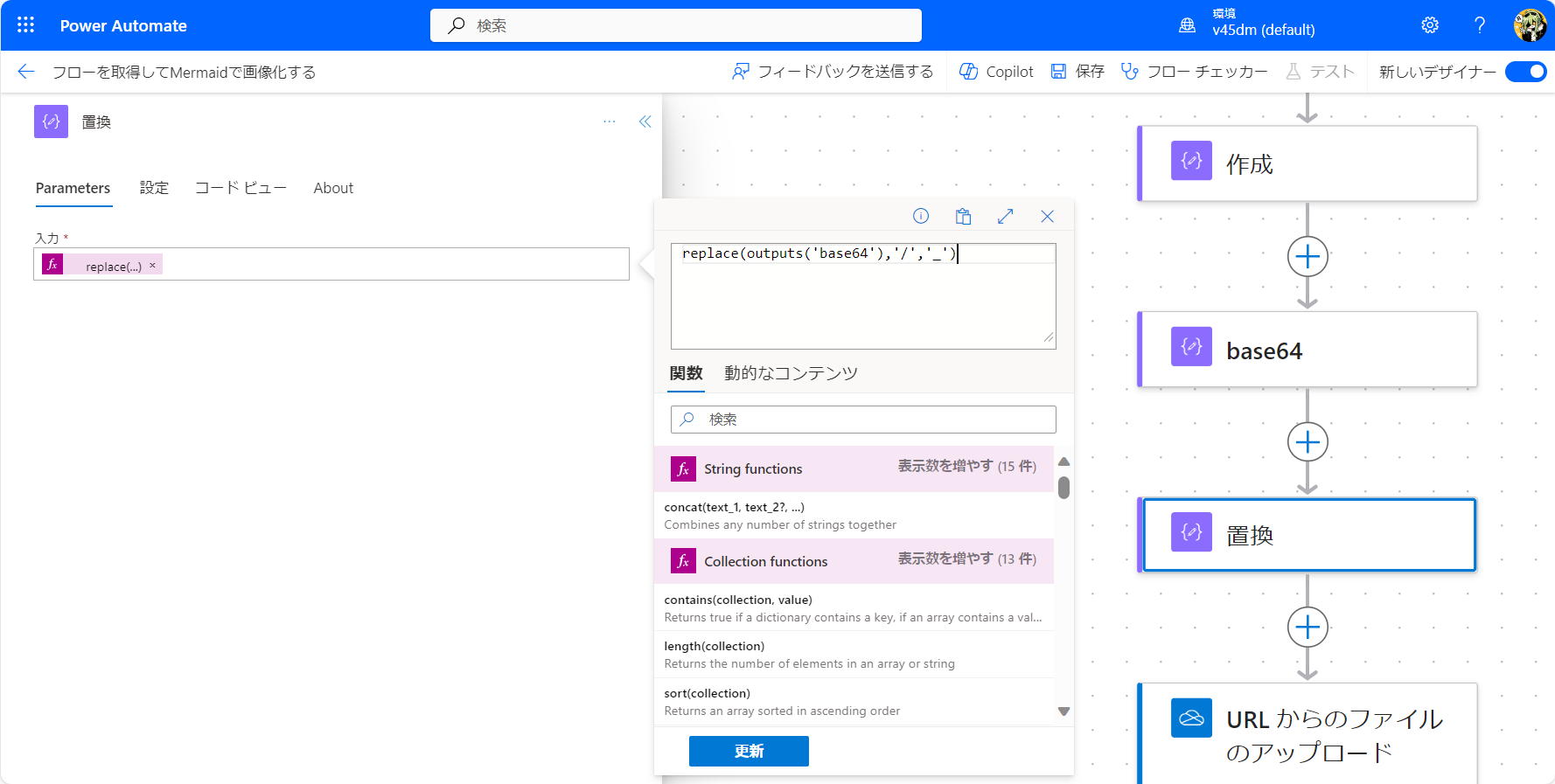Viewport: 1555px width, 784px height.
Task: Select the 動的なコンテンツ tab
Action: point(791,373)
